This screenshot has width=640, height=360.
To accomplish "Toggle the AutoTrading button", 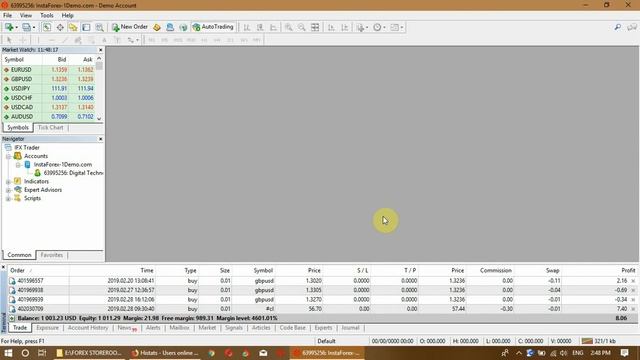I will point(213,27).
